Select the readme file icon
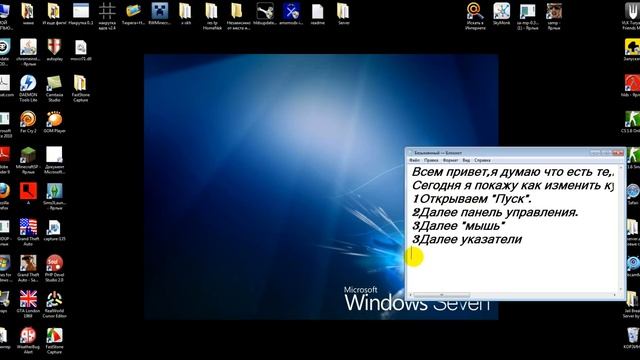Image resolution: width=640 pixels, height=360 pixels. click(318, 14)
